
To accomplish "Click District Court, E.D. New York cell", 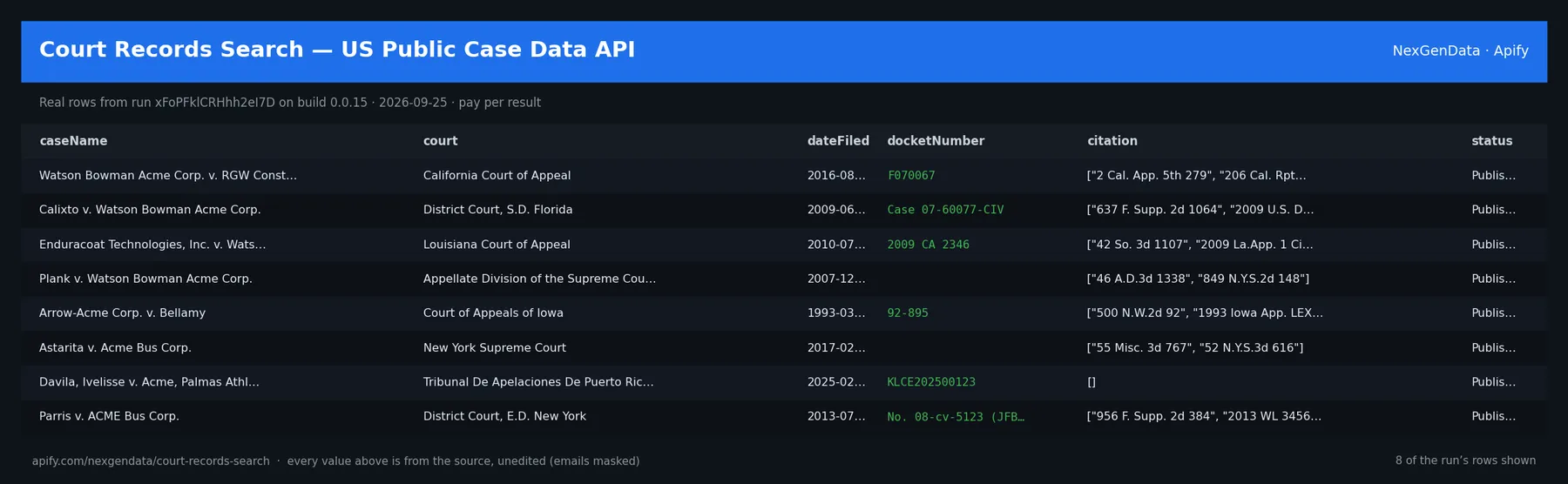I will pyautogui.click(x=504, y=417).
